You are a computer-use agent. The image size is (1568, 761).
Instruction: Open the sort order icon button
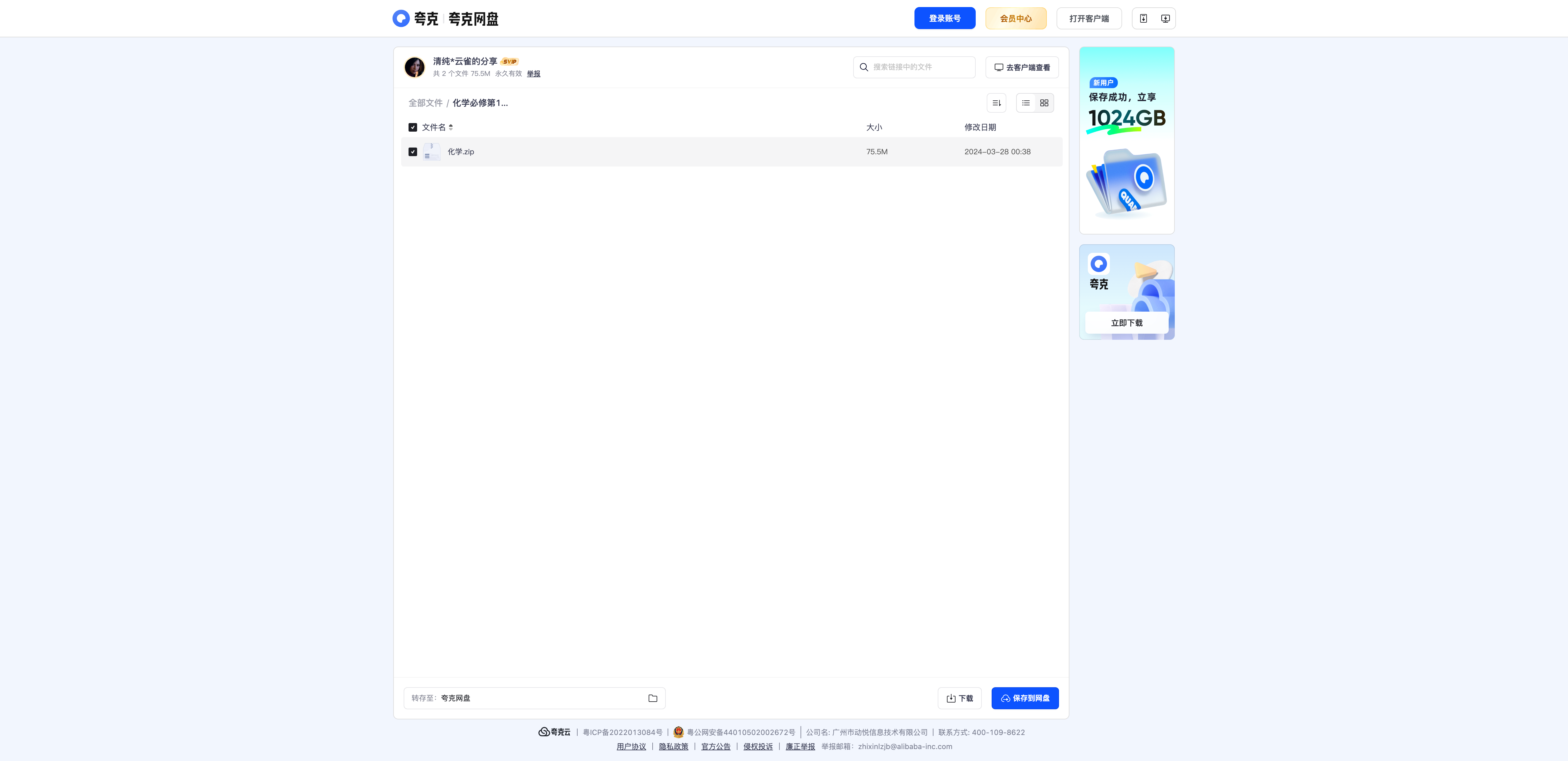pyautogui.click(x=997, y=103)
